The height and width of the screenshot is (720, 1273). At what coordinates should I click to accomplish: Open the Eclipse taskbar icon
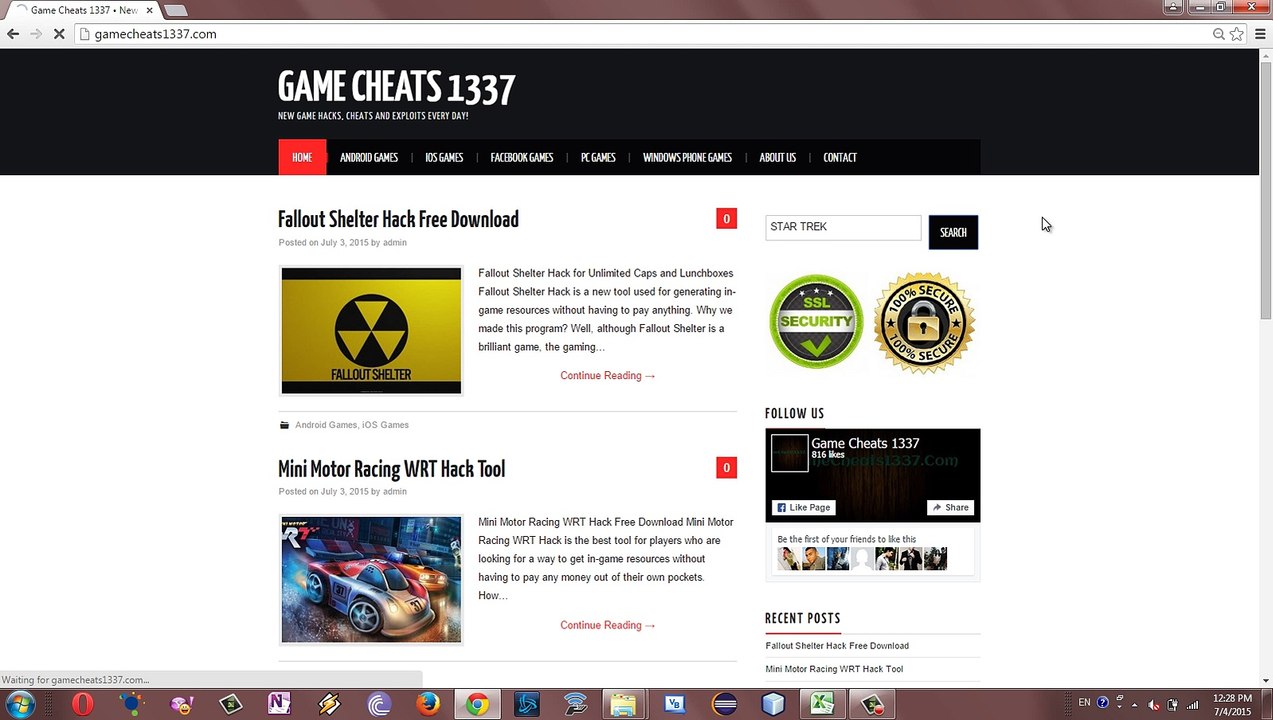[x=724, y=704]
